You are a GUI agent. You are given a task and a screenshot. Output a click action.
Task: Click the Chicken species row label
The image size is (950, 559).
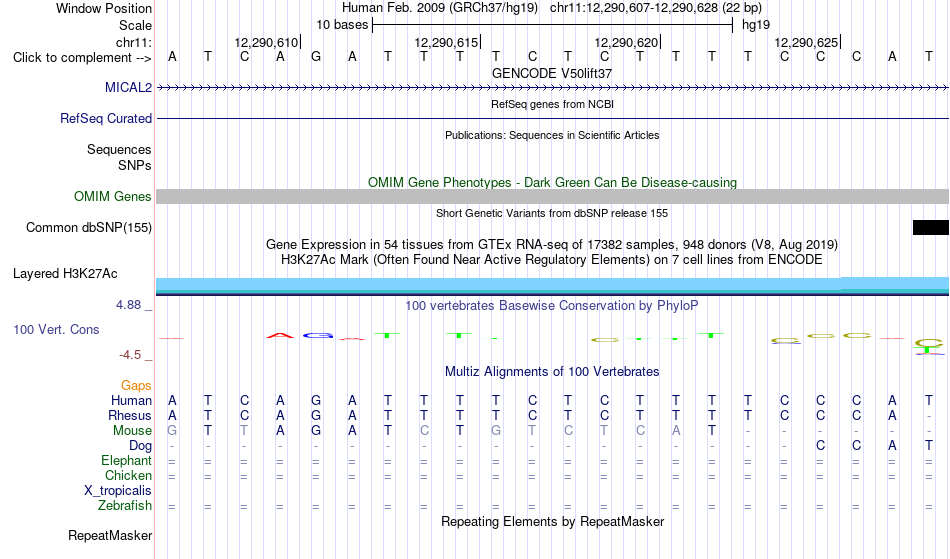pos(128,475)
